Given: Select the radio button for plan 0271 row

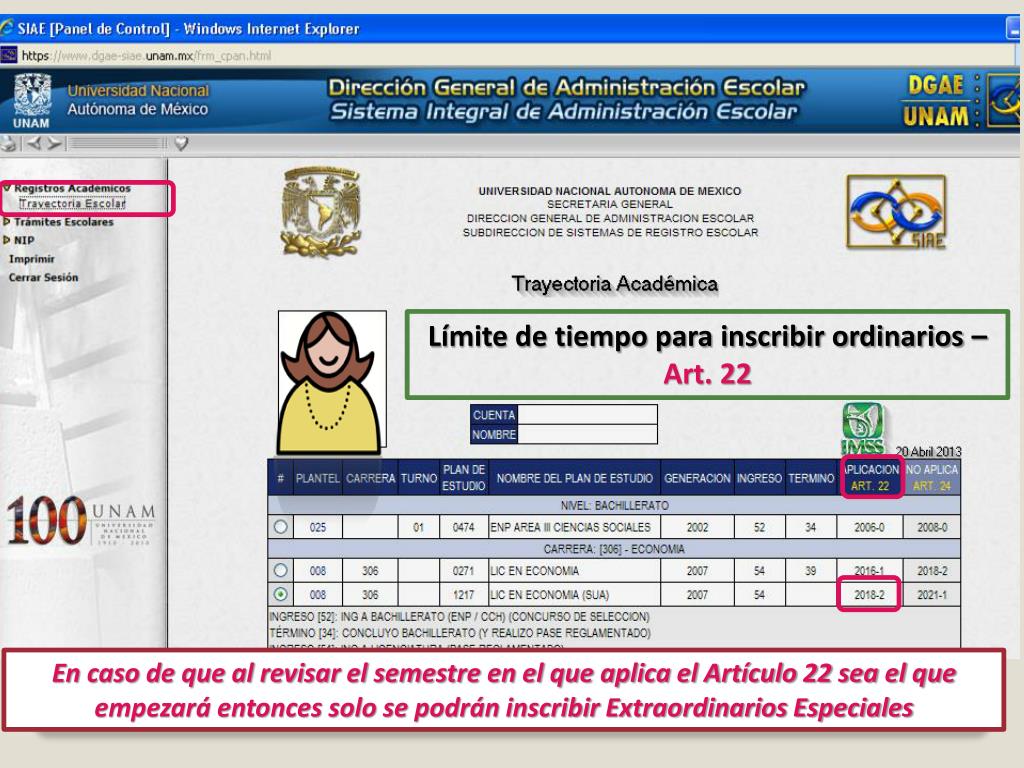Looking at the screenshot, I should tap(281, 570).
